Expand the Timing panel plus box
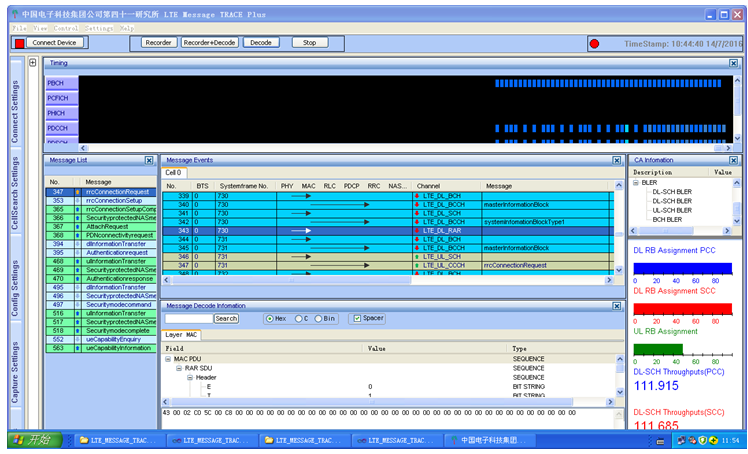 point(33,62)
